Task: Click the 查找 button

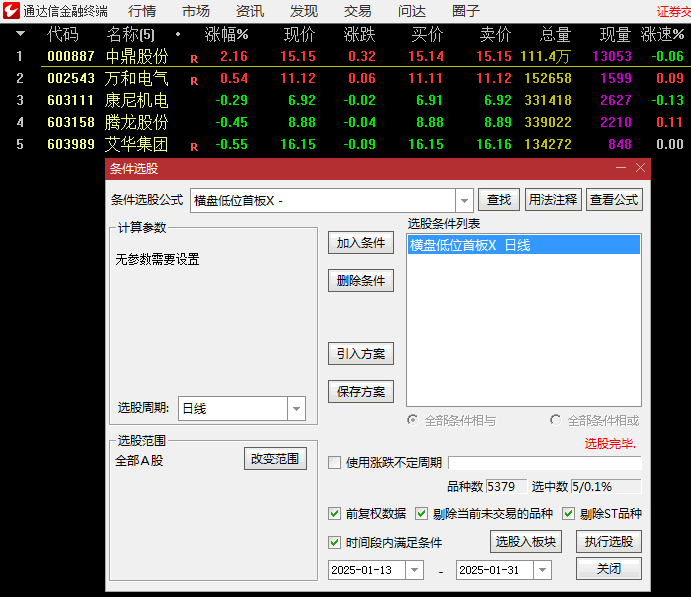Action: (499, 200)
